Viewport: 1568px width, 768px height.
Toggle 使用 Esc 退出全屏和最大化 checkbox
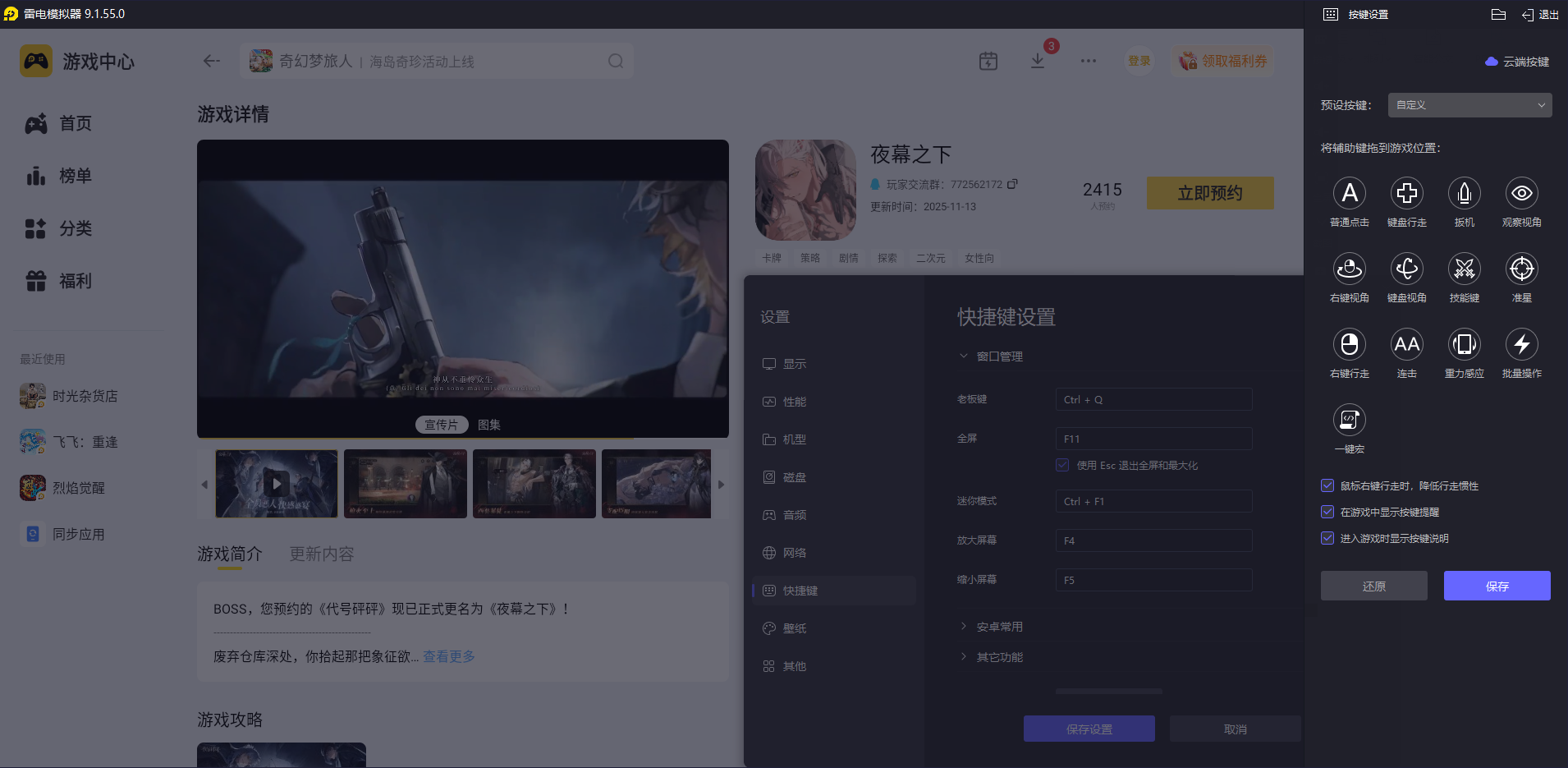1061,465
